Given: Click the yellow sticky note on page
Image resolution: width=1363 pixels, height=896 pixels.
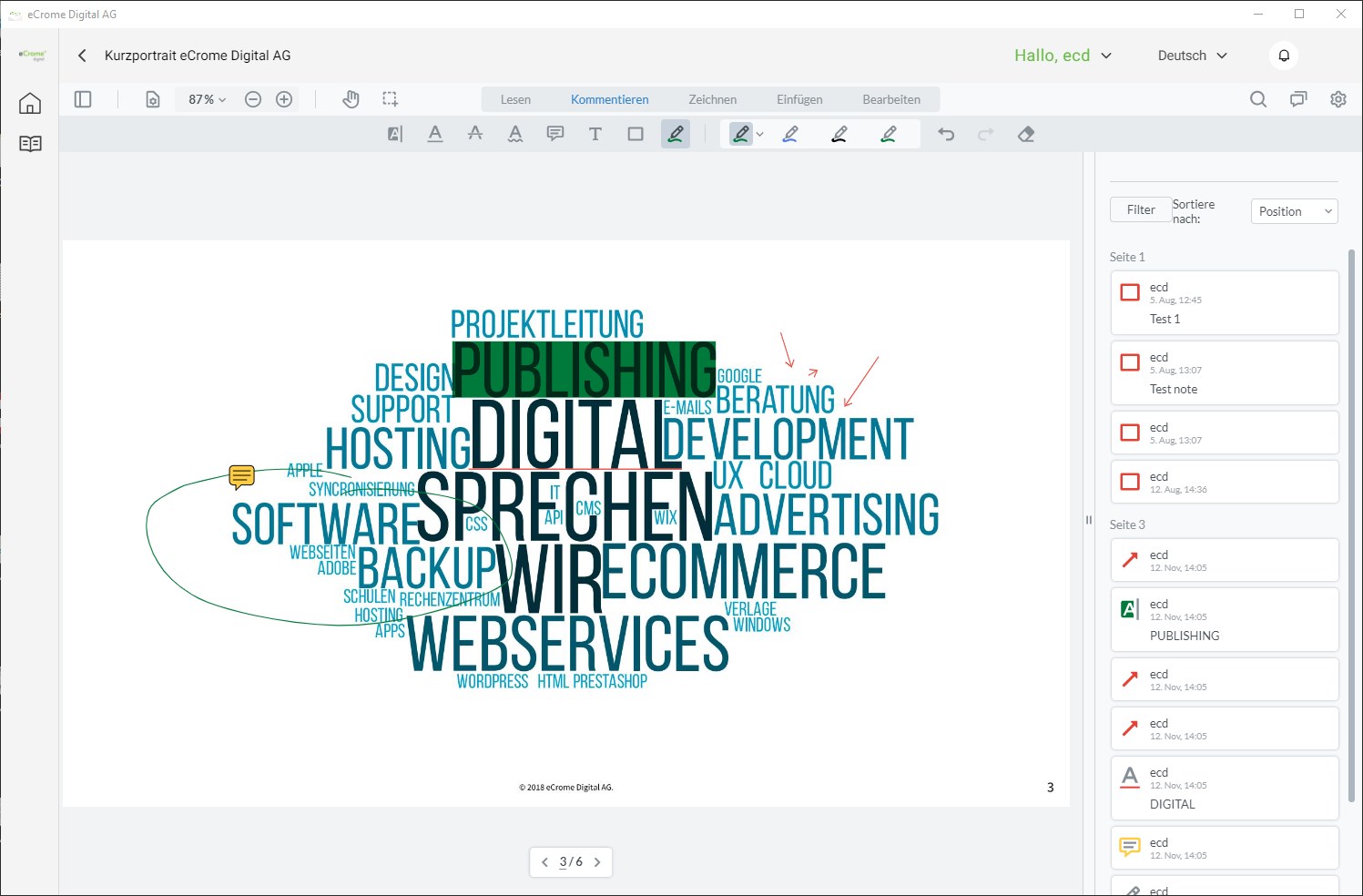Looking at the screenshot, I should (241, 477).
